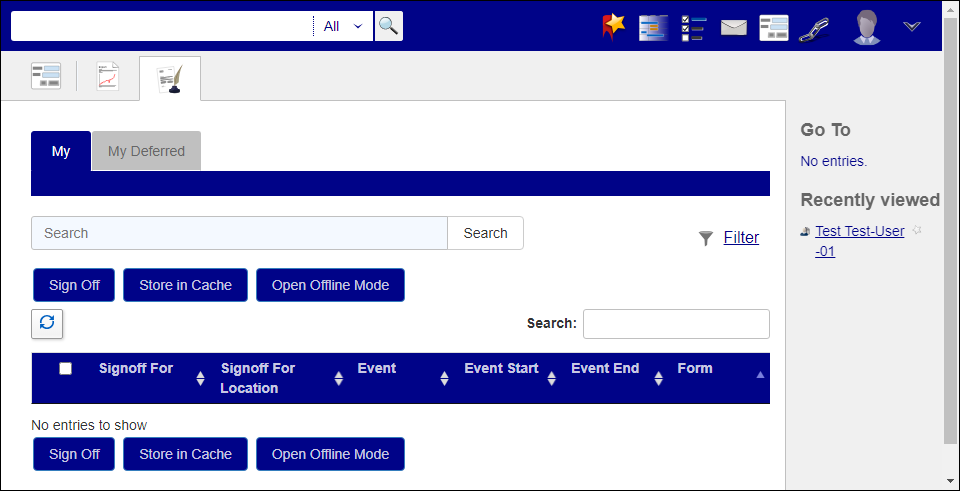Image resolution: width=960 pixels, height=491 pixels.
Task: Click the table Search input box
Action: tap(676, 324)
